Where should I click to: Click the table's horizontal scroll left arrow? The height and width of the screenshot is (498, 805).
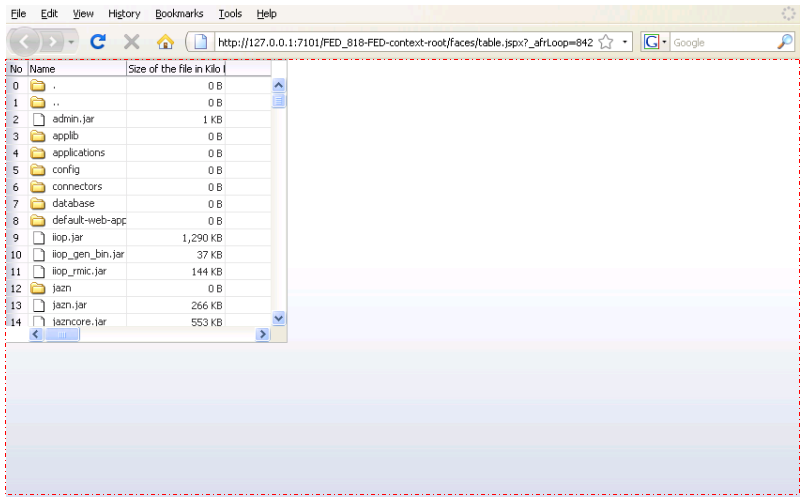tap(36, 334)
